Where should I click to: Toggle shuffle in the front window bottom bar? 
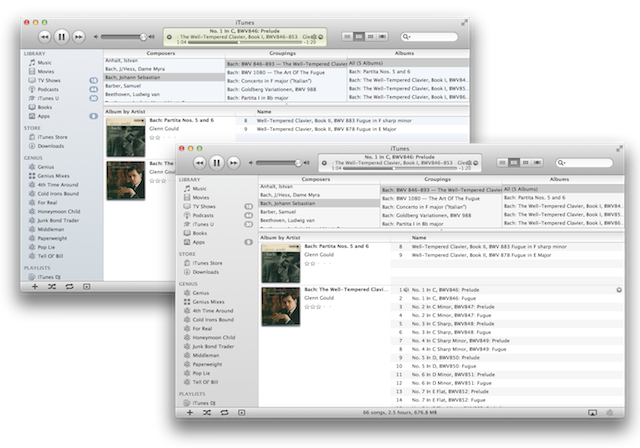point(207,413)
